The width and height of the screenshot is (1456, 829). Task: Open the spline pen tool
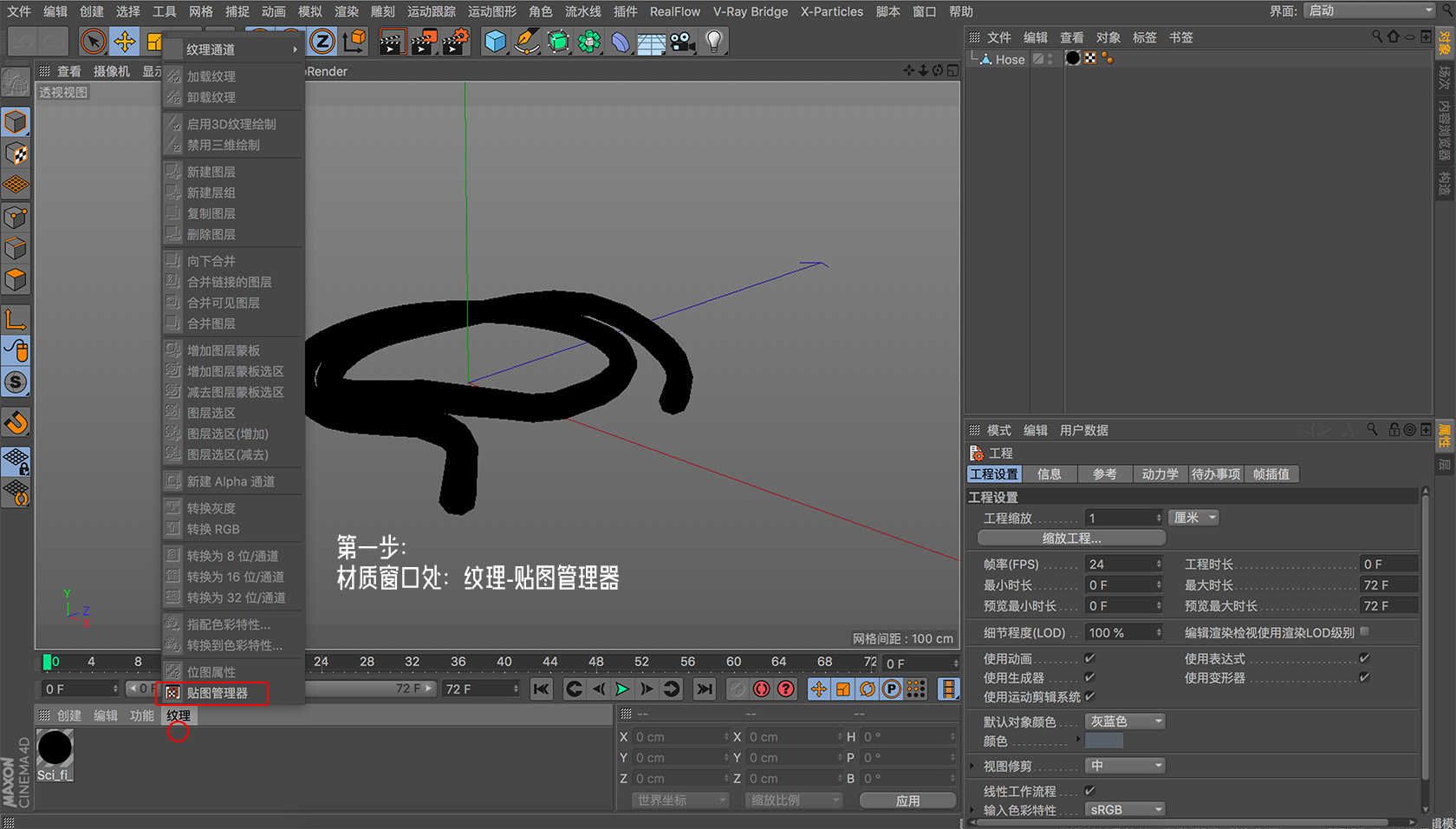pos(526,41)
